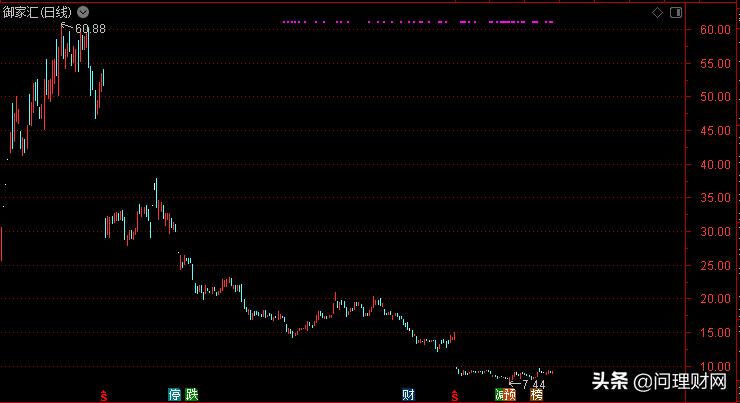The image size is (740, 403).
Task: Click the 50.00 price axis label
Action: point(712,97)
